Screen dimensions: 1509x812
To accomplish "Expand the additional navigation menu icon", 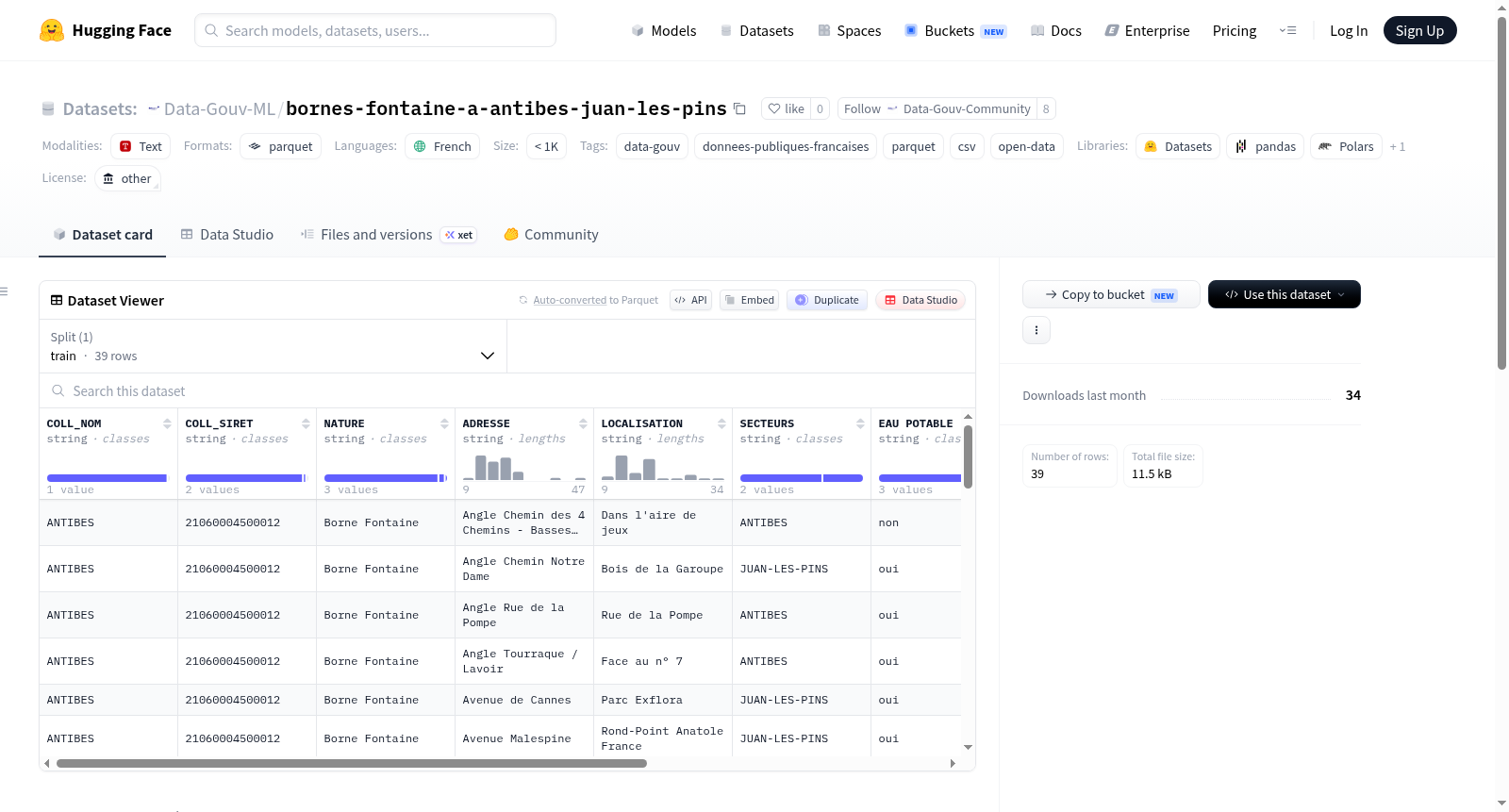I will (x=1287, y=30).
